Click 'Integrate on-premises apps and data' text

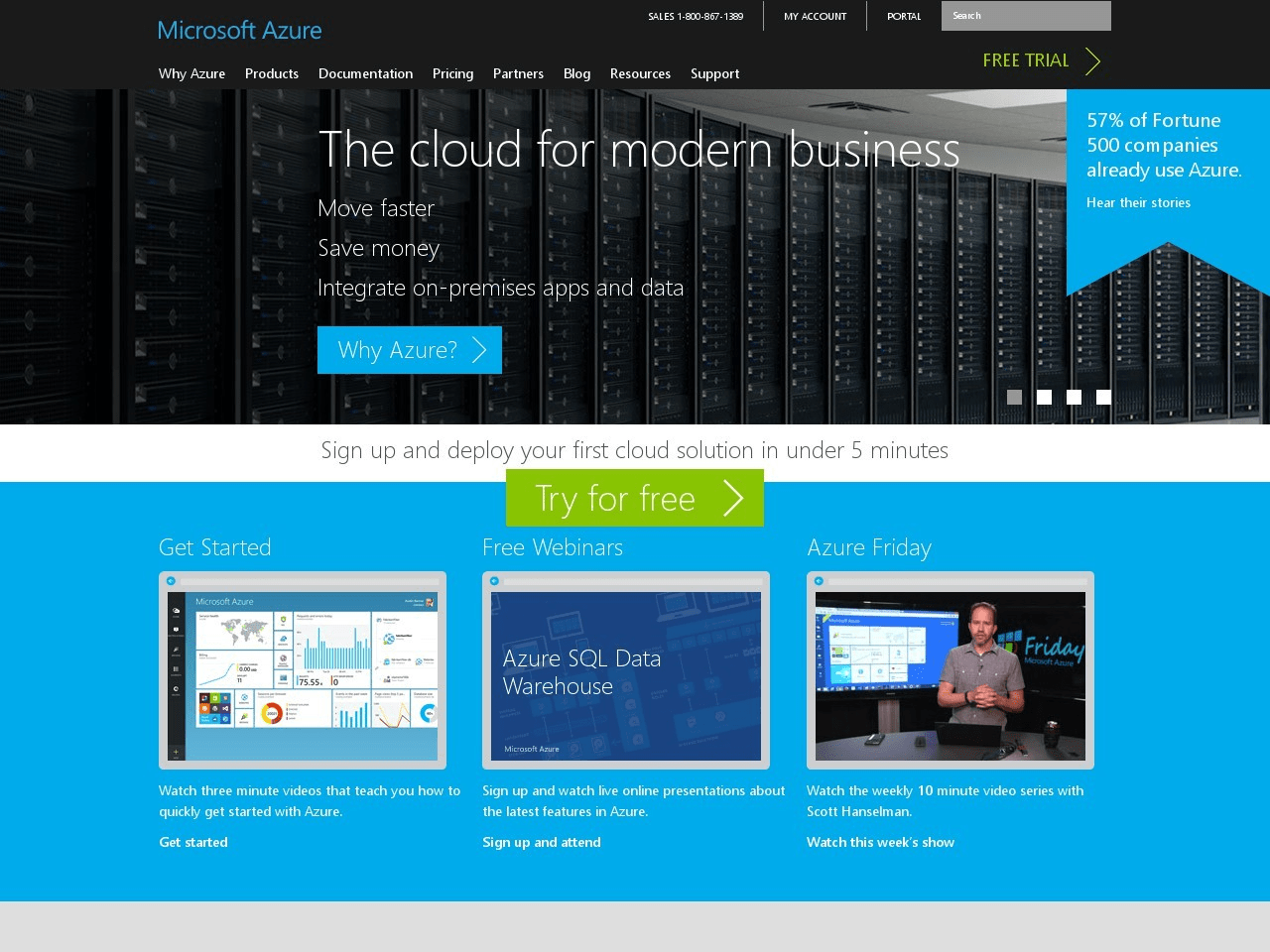500,288
